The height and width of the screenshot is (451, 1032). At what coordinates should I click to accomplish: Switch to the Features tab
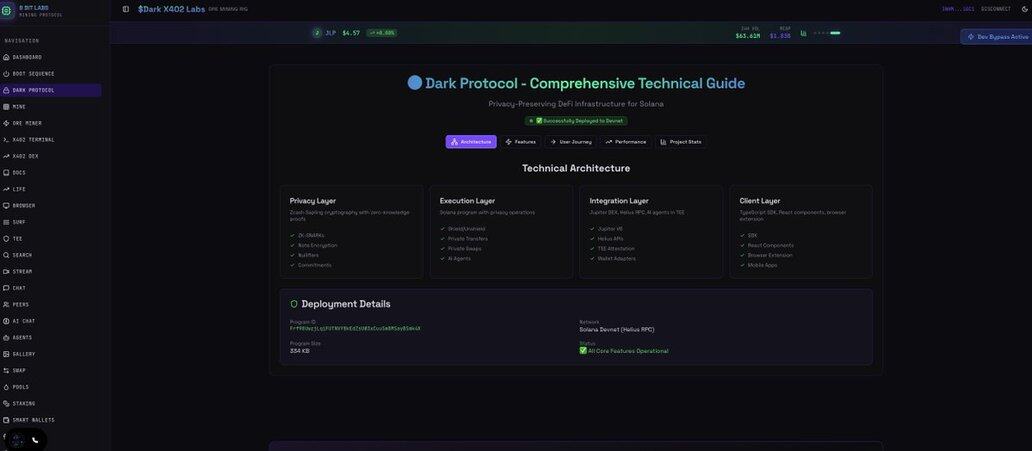[520, 142]
